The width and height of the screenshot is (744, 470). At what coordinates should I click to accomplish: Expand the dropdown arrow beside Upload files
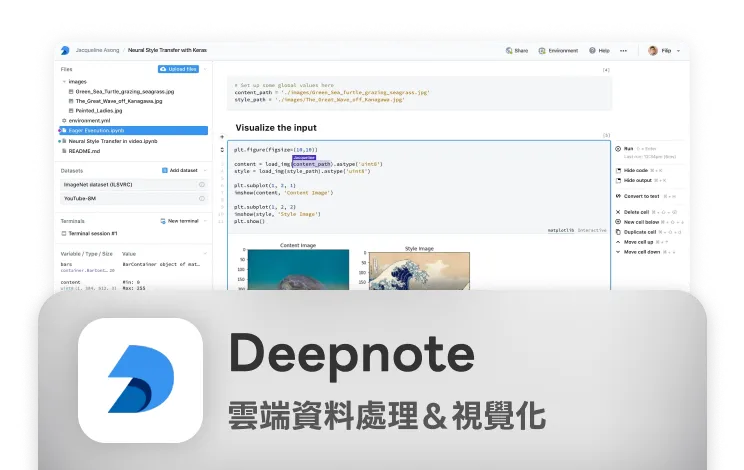(x=205, y=69)
